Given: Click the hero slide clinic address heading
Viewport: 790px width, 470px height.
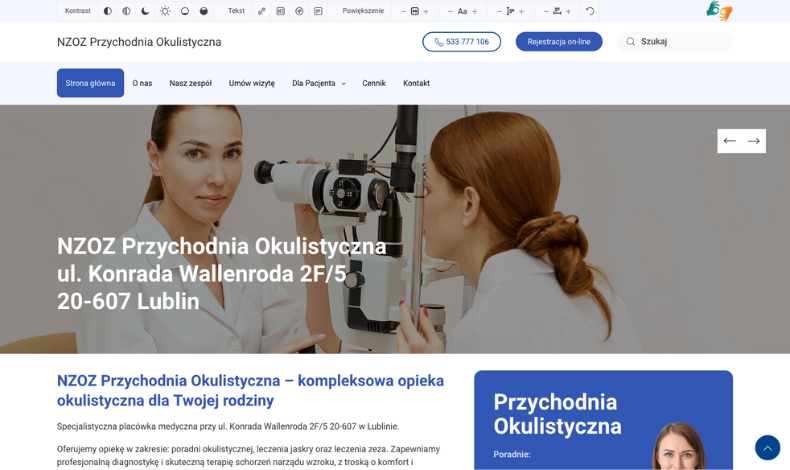Looking at the screenshot, I should click(x=222, y=274).
